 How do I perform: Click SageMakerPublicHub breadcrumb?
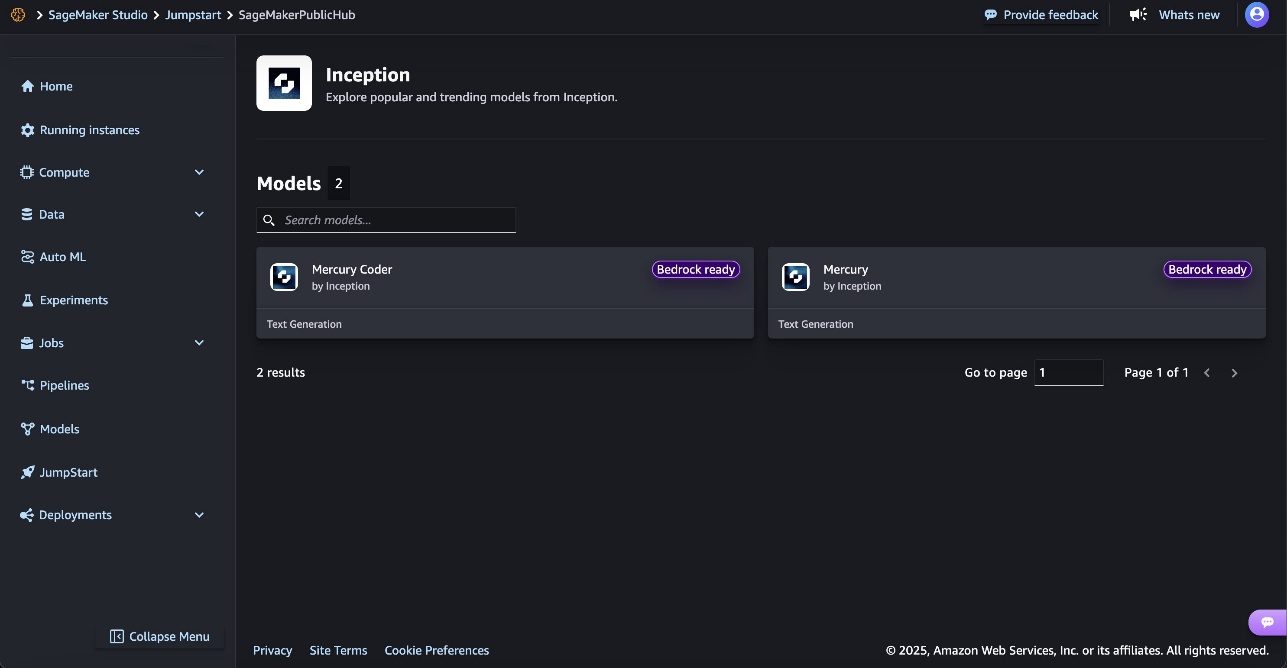point(297,15)
